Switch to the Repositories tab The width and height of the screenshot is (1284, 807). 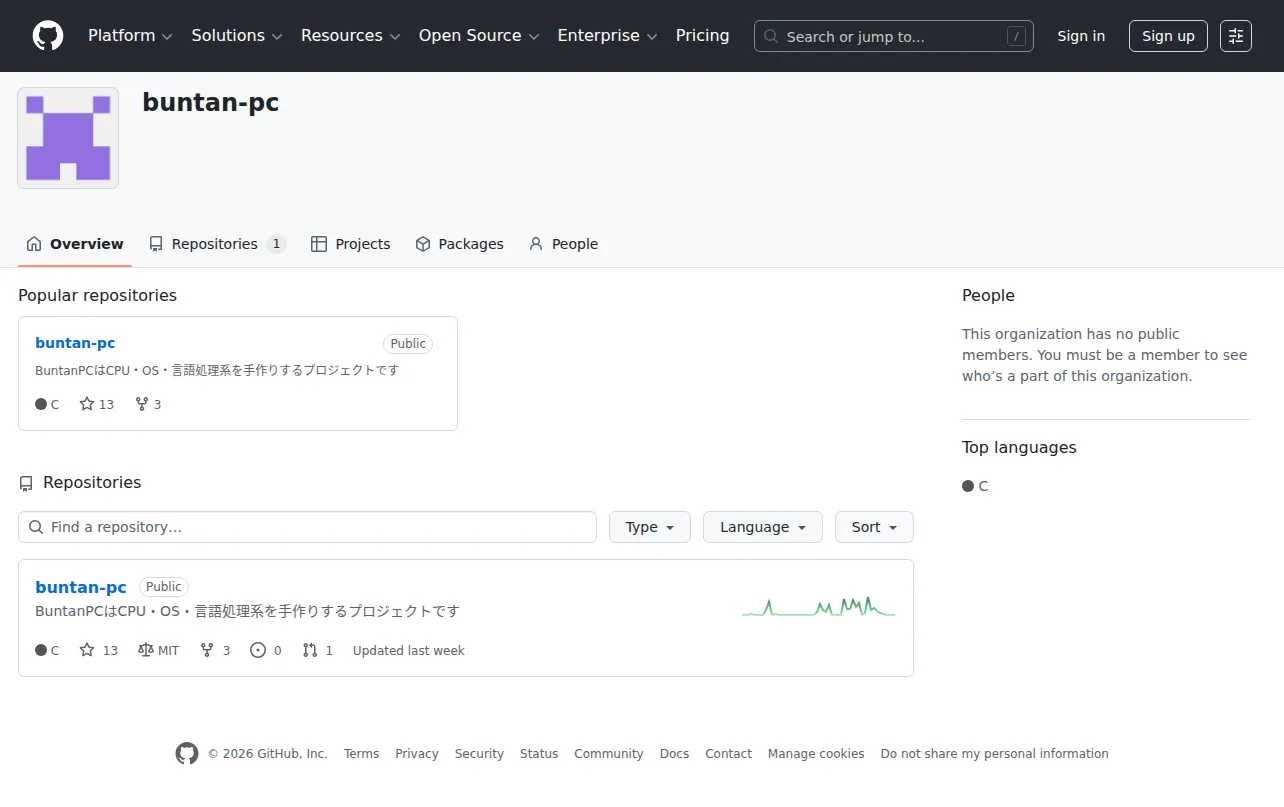(217, 244)
